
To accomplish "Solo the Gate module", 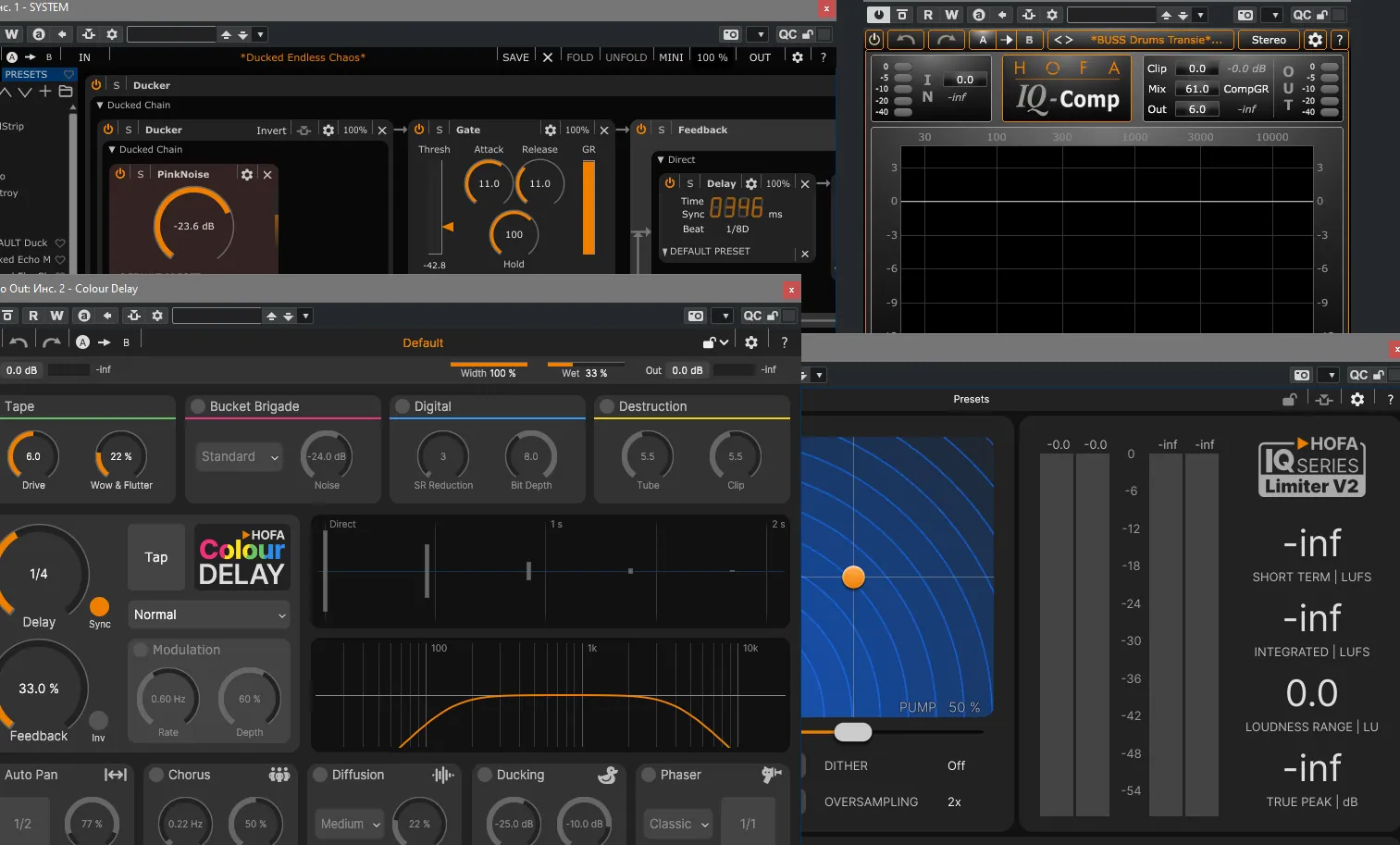I will click(440, 129).
